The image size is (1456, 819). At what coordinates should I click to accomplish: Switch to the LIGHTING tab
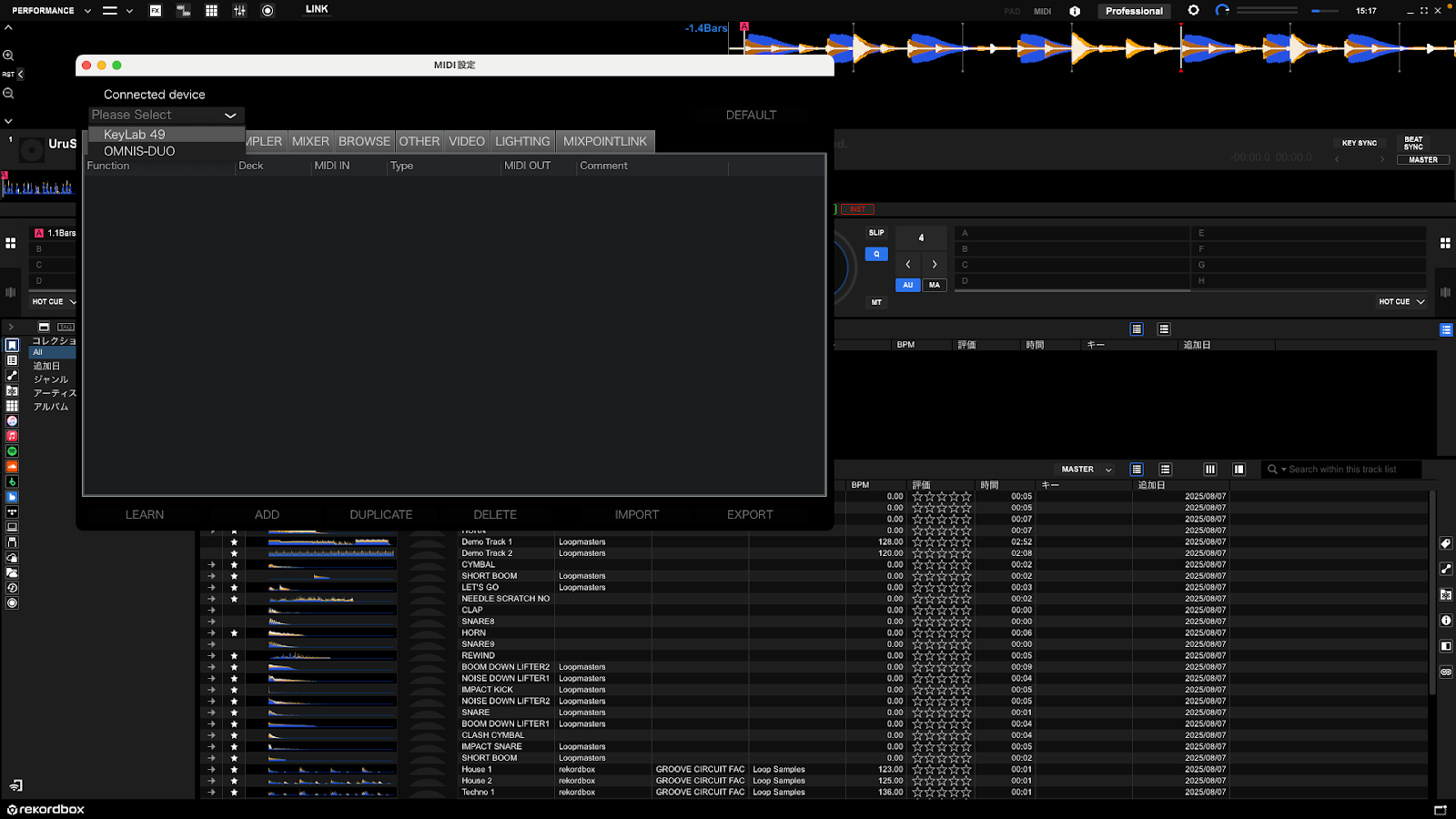tap(522, 142)
